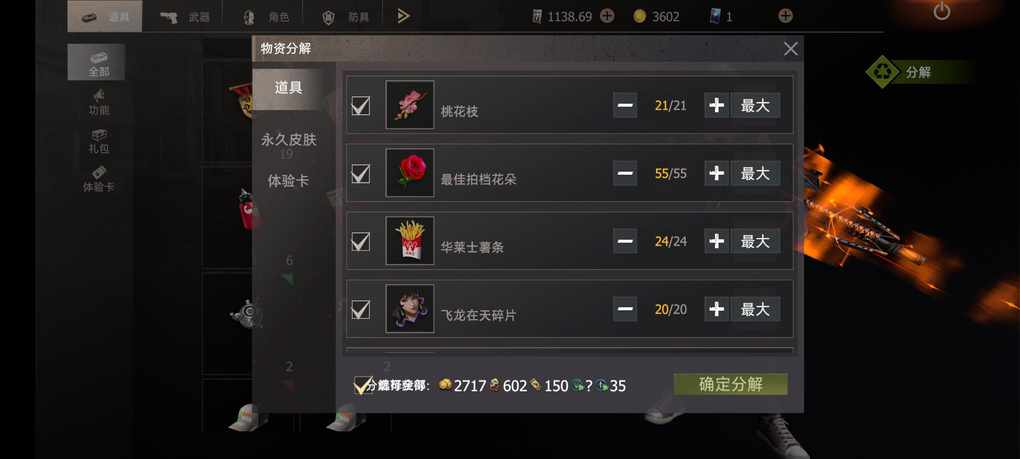Confirm with the 确定分解 button

pos(731,384)
